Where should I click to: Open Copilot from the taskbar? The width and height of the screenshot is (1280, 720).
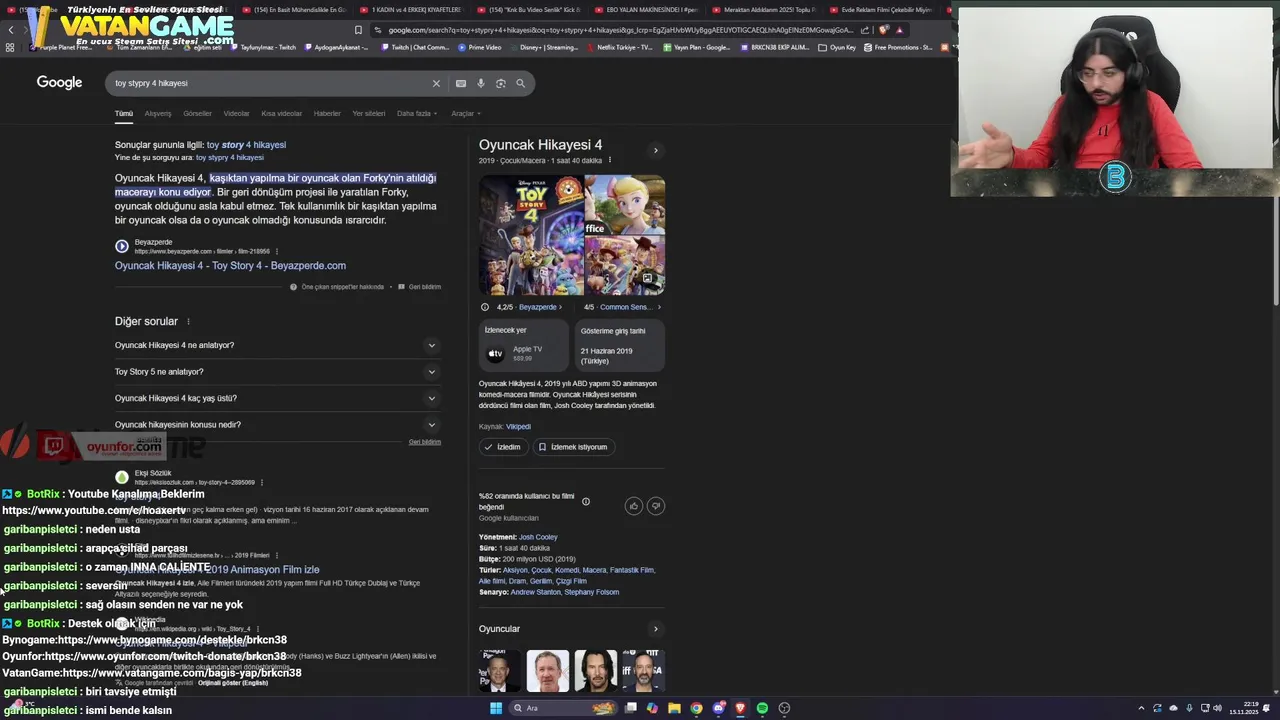652,708
